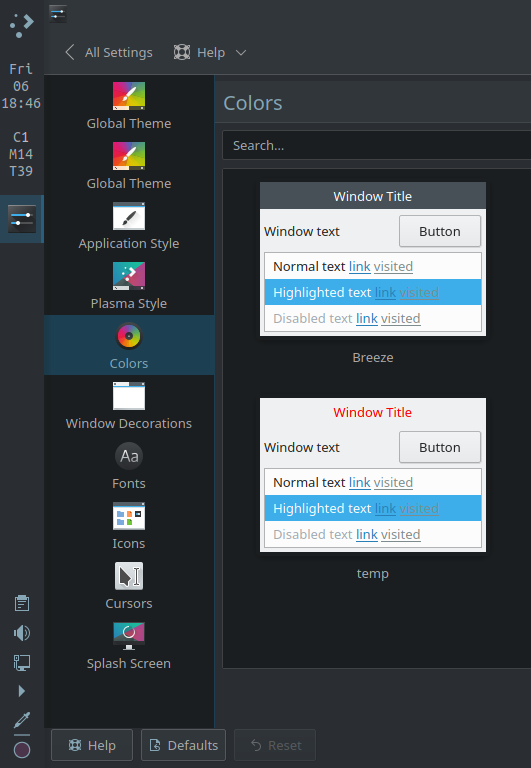Click the C1 M14 T39 system monitor widget
Viewport: 531px width, 768px height.
[x=21, y=154]
